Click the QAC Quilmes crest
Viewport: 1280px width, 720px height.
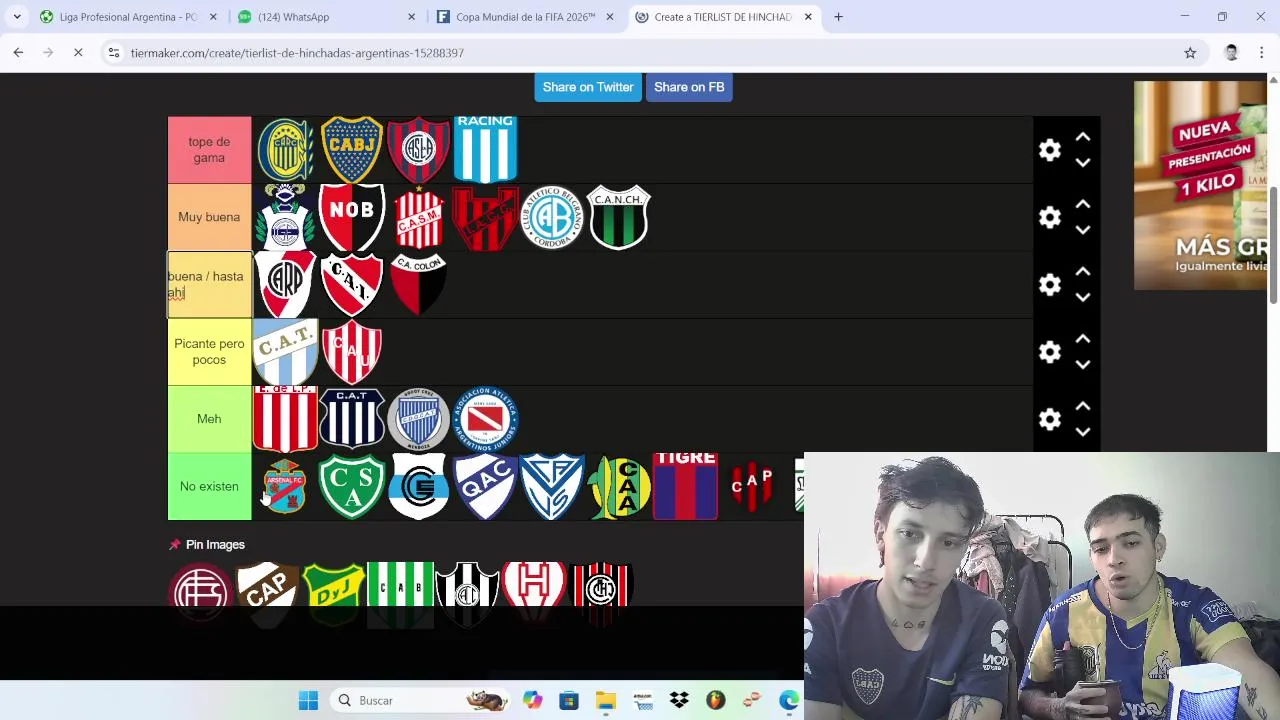tap(485, 486)
